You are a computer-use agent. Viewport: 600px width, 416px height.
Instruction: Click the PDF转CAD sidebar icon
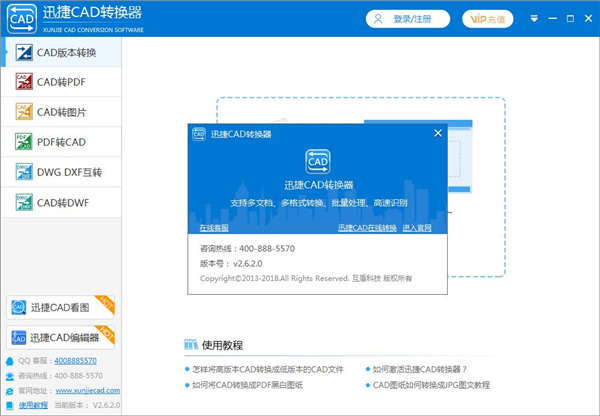pyautogui.click(x=24, y=142)
